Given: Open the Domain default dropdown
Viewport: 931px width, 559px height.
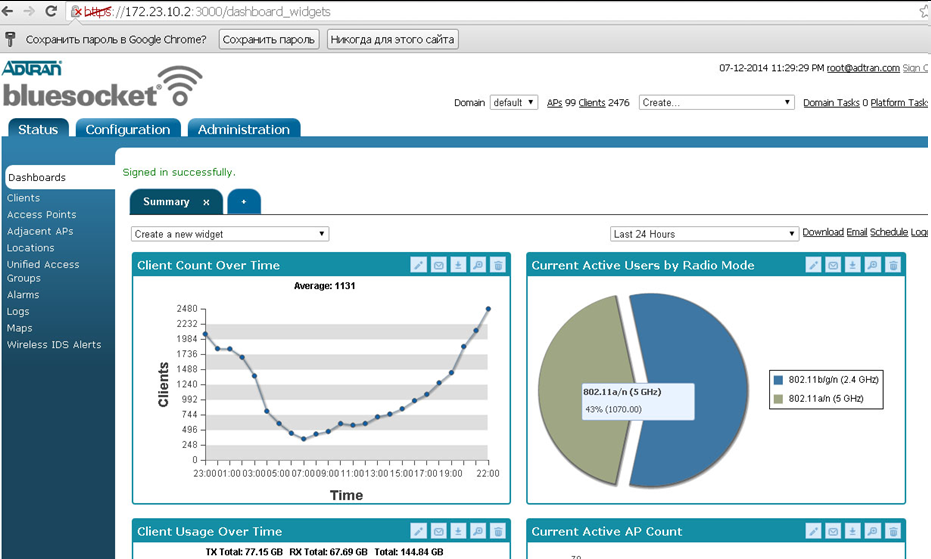Looking at the screenshot, I should (x=514, y=102).
